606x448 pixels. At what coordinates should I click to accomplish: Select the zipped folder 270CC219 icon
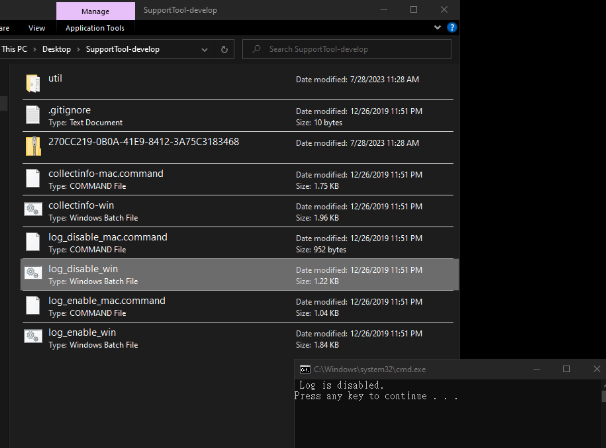(x=33, y=146)
